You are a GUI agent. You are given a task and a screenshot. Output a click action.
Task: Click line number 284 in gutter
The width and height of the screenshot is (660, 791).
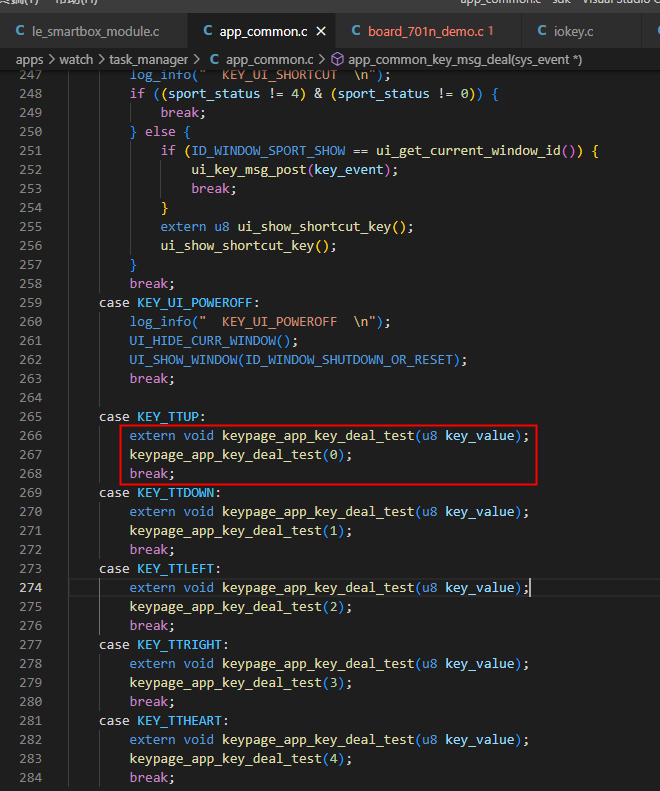(31, 778)
